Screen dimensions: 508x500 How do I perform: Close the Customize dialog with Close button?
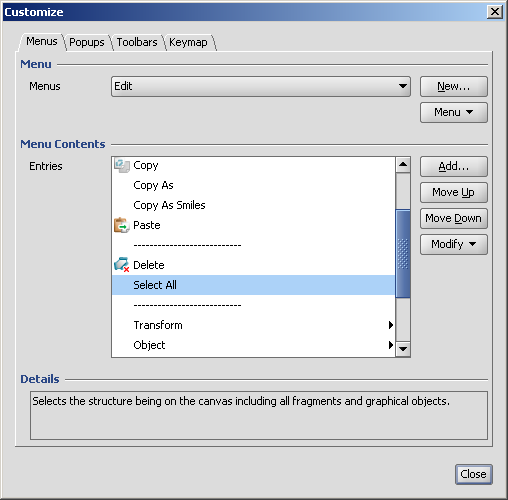(x=473, y=474)
